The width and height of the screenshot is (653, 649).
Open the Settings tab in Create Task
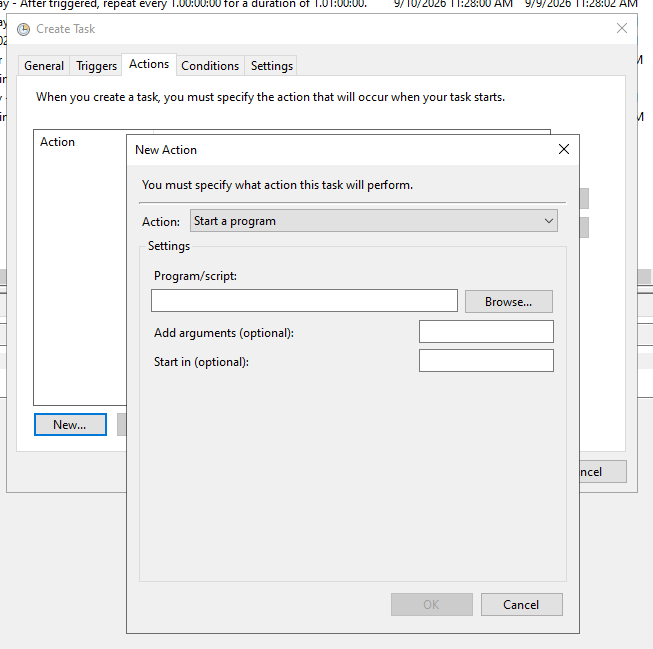pos(272,66)
